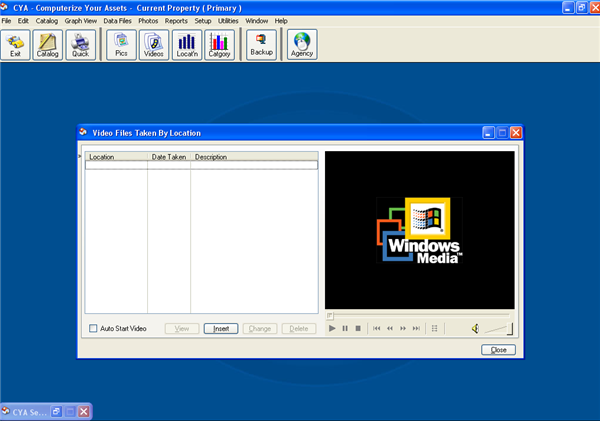Screen dimensions: 600x421
Task: Open the Reports menu
Action: point(176,21)
